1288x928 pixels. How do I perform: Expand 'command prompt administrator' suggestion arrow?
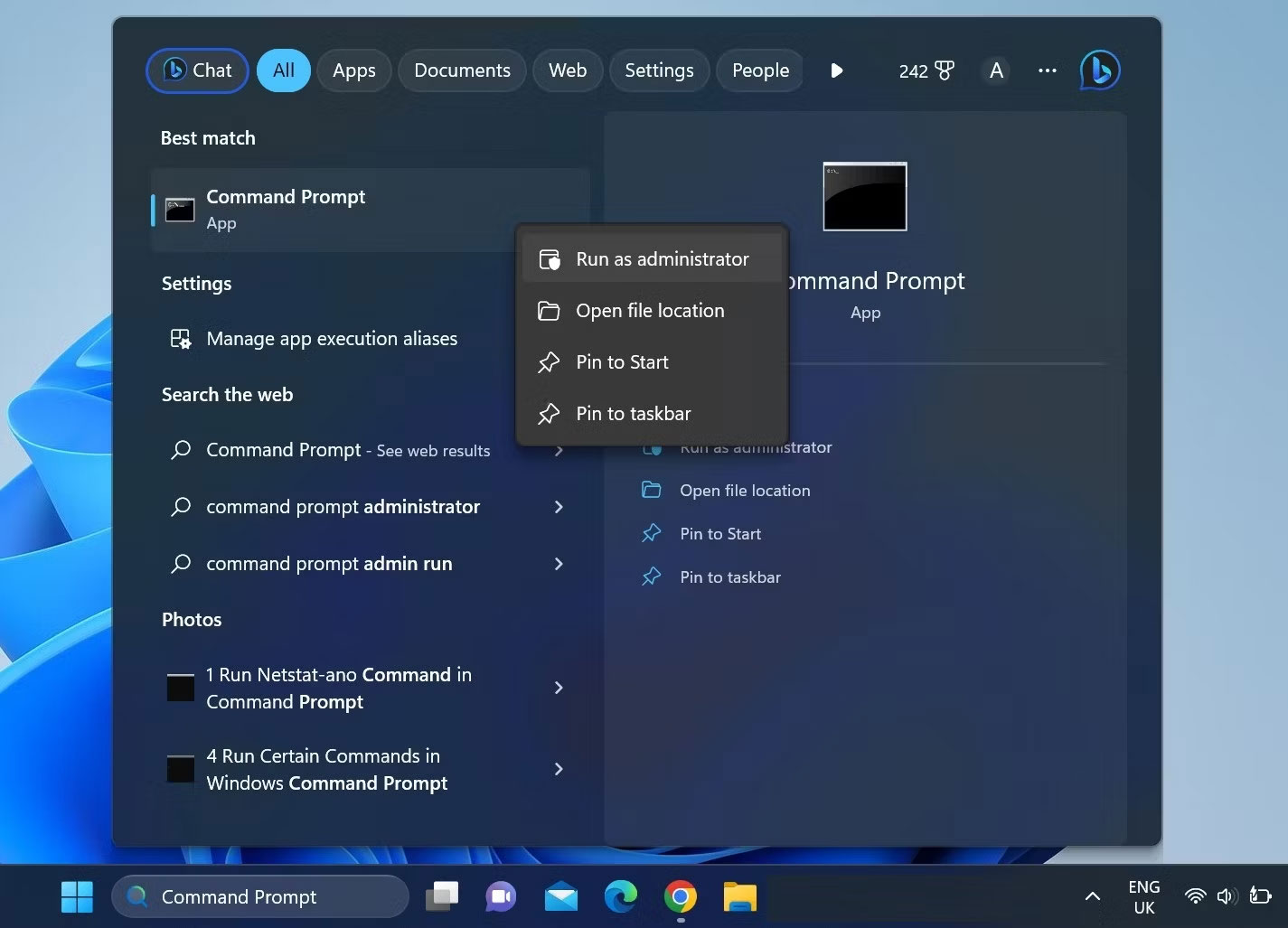click(559, 507)
